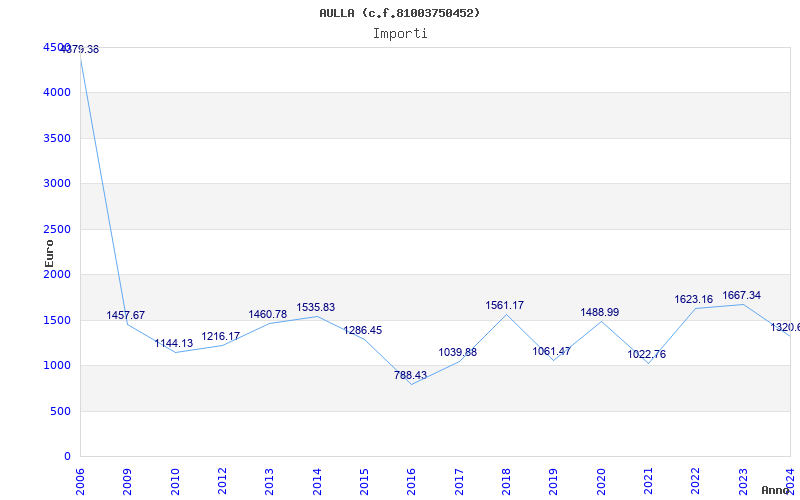Screen dimensions: 800x500
Task: Click the 2013 year axis label
Action: click(x=269, y=482)
